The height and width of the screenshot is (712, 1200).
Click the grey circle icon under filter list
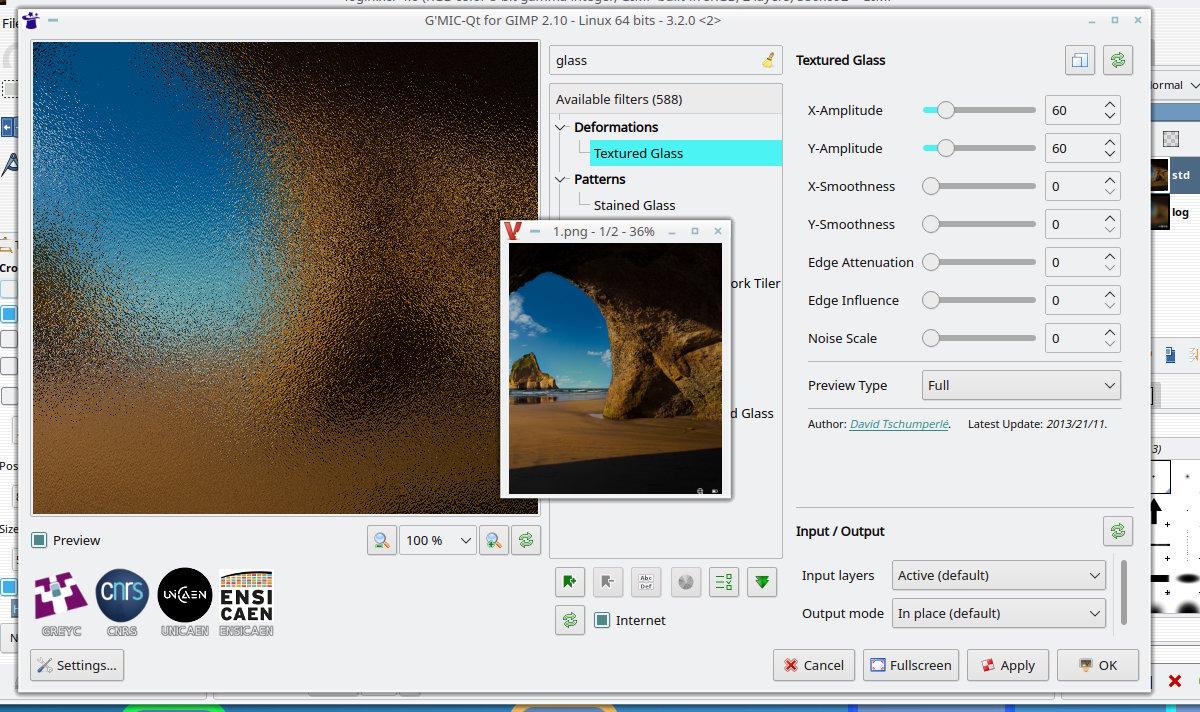coord(685,582)
